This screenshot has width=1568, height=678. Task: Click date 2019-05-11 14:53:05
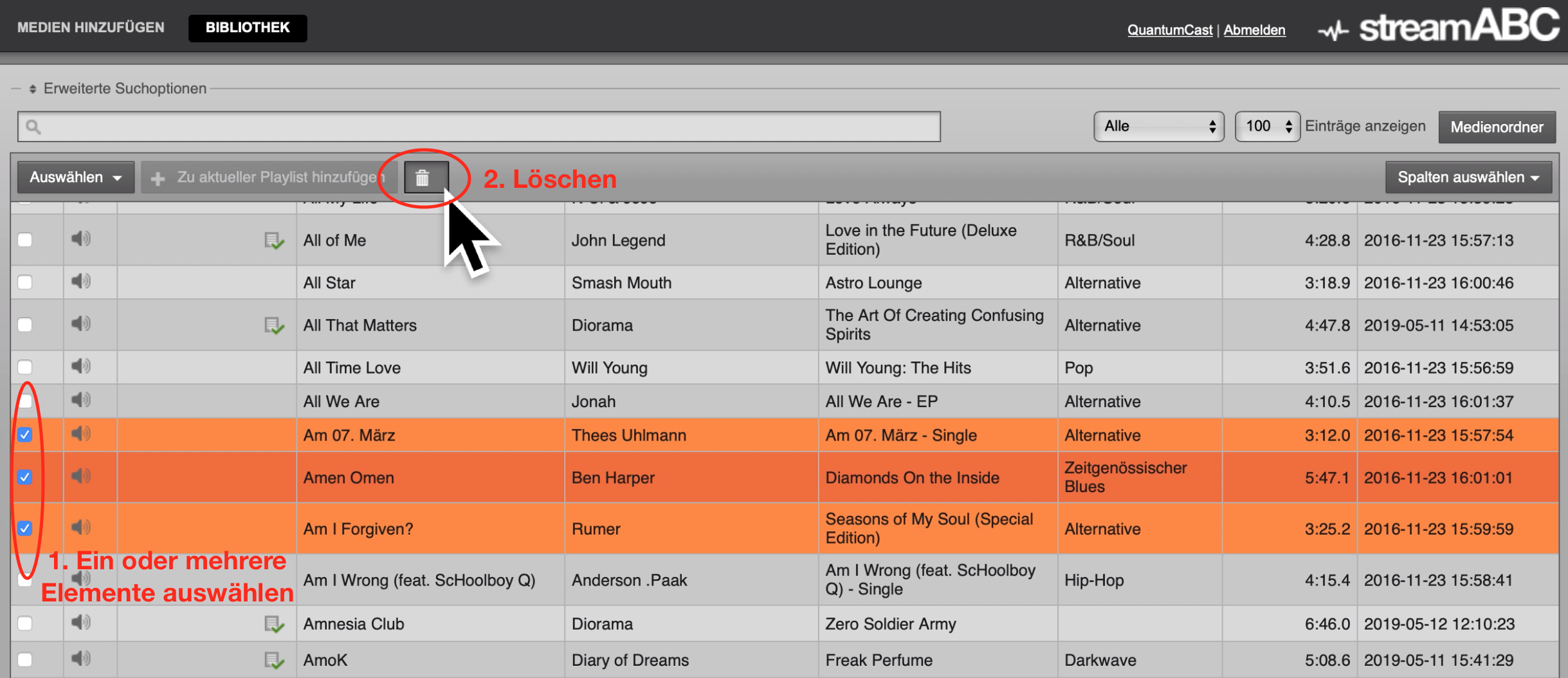tap(1439, 325)
